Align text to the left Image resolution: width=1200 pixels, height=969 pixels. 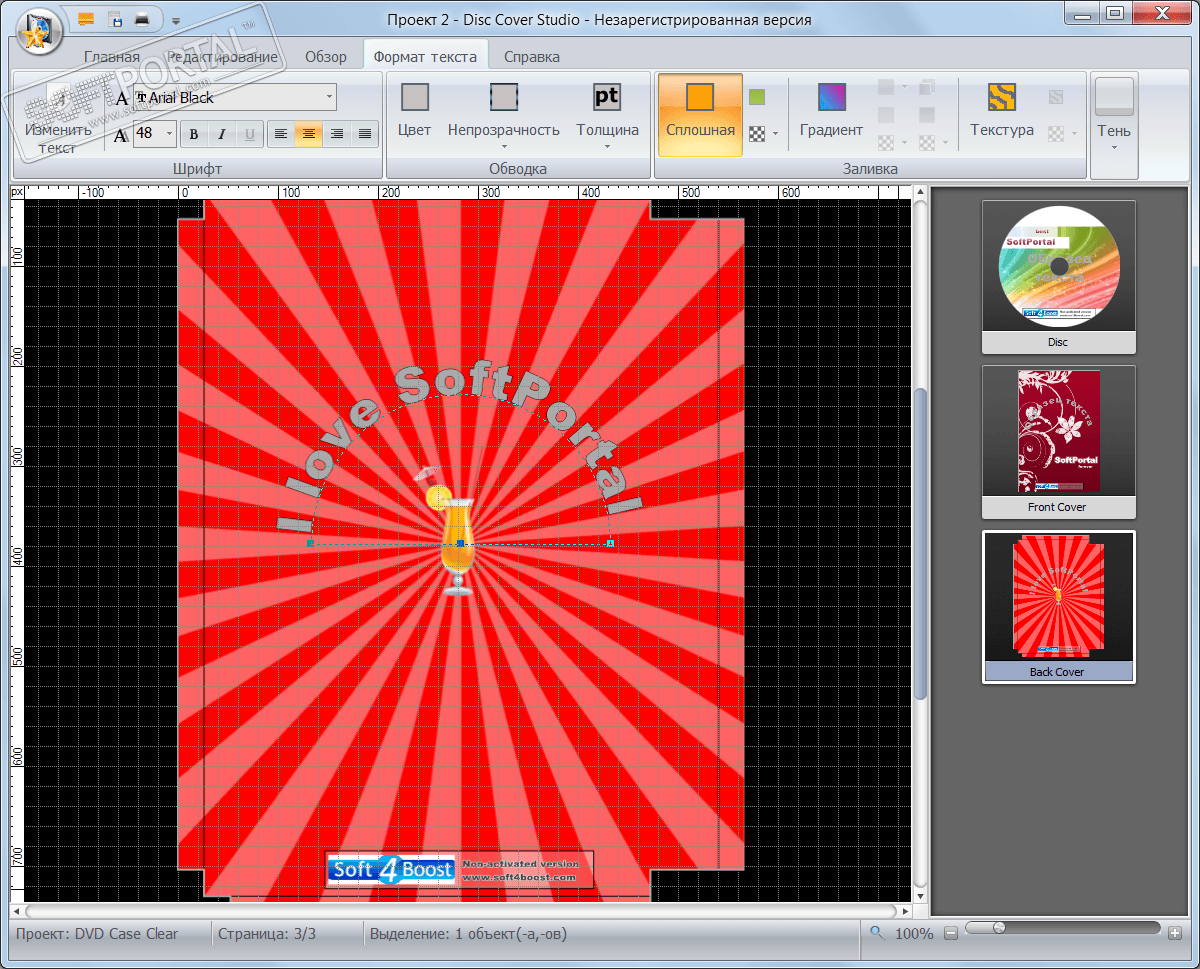click(x=281, y=134)
